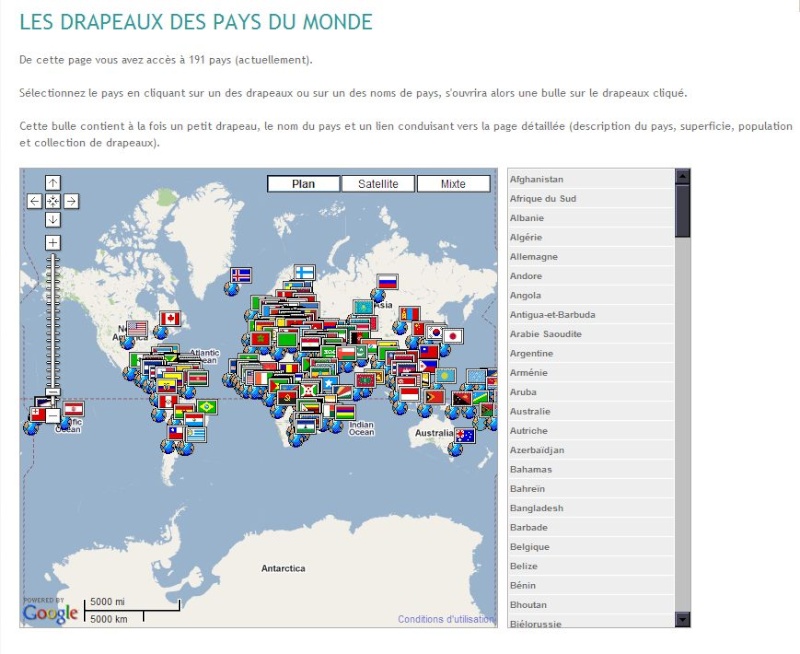The image size is (800, 654).
Task: Choose Bangladesh from the country list
Action: (591, 509)
